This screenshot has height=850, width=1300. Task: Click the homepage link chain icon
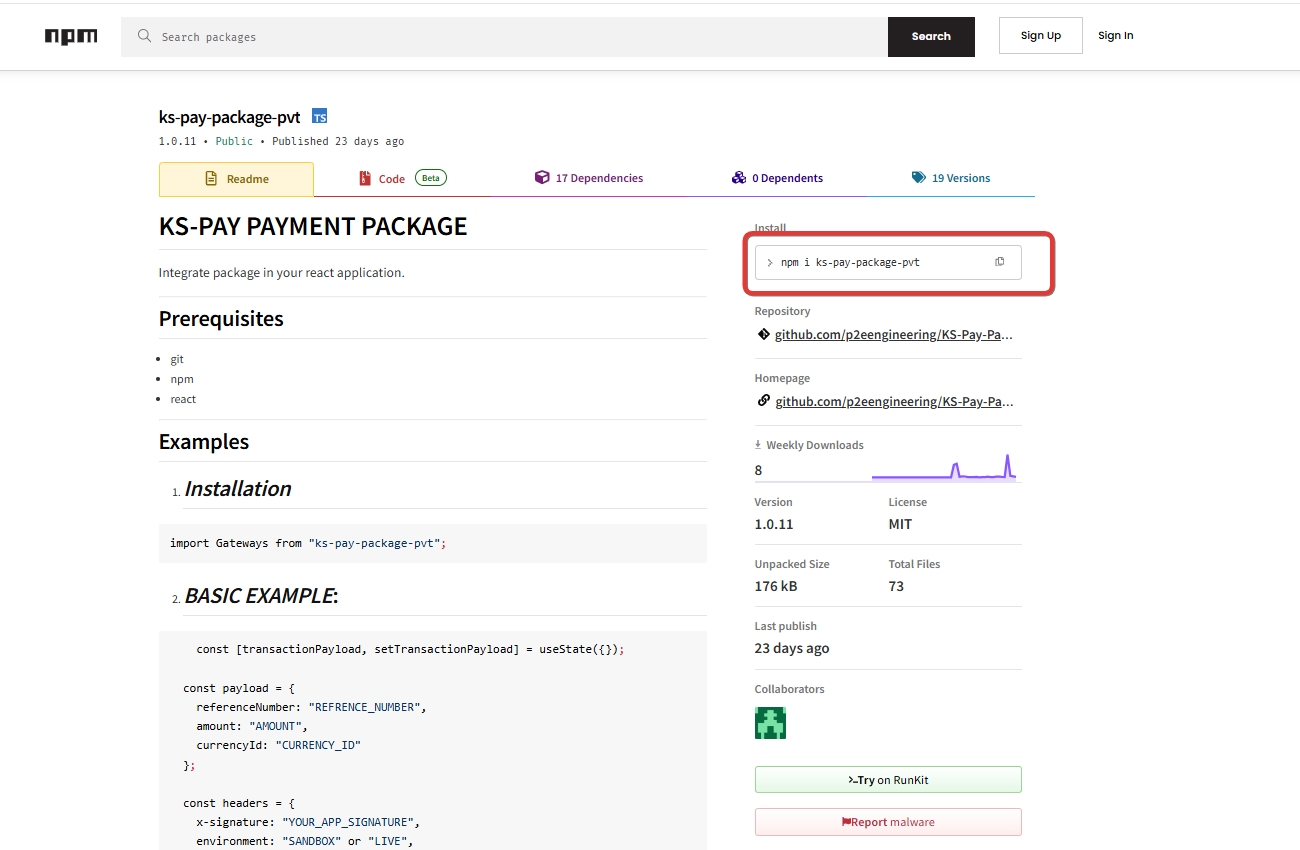(x=763, y=401)
